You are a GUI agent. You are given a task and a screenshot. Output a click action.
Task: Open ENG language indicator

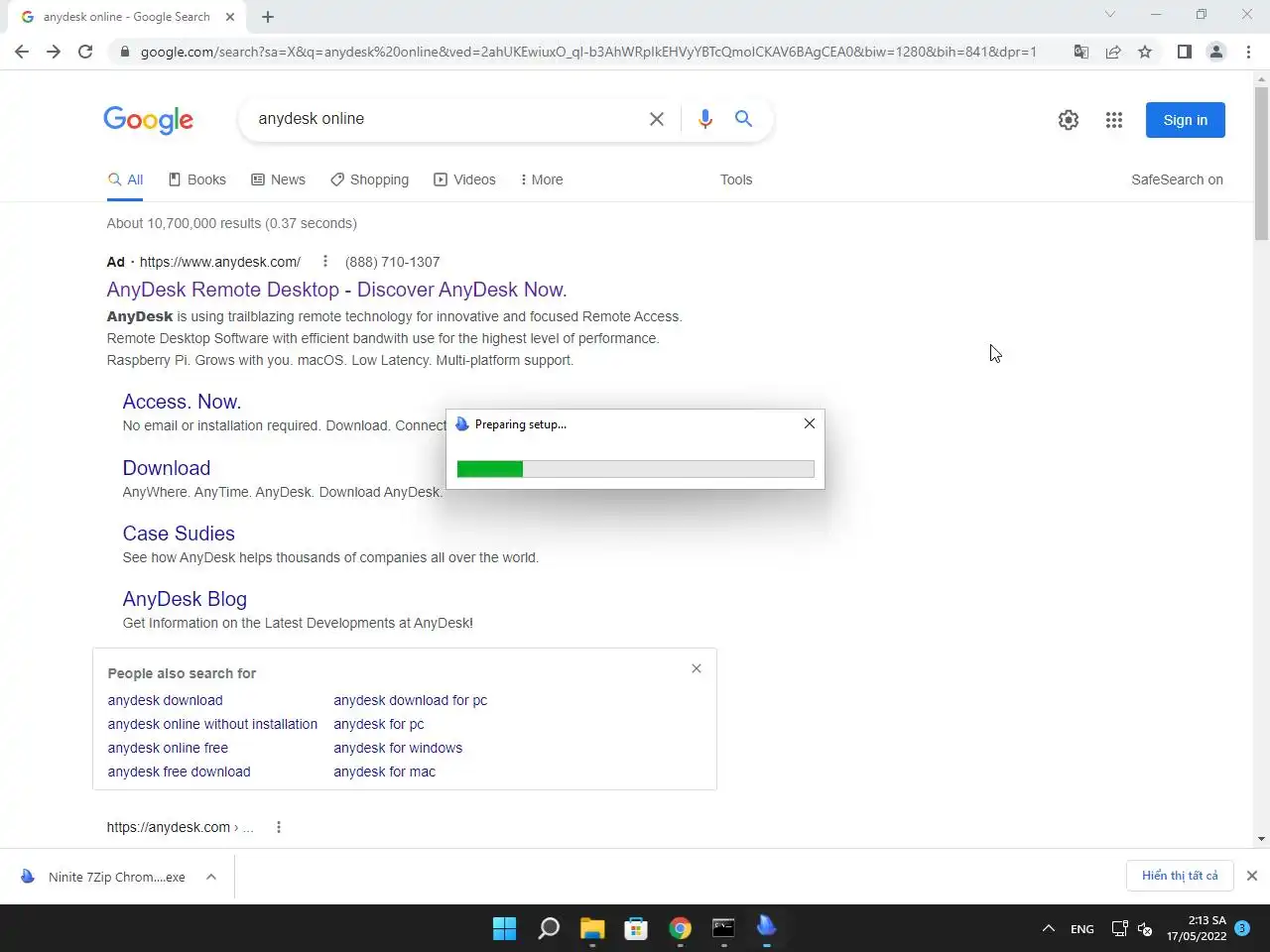pos(1082,929)
